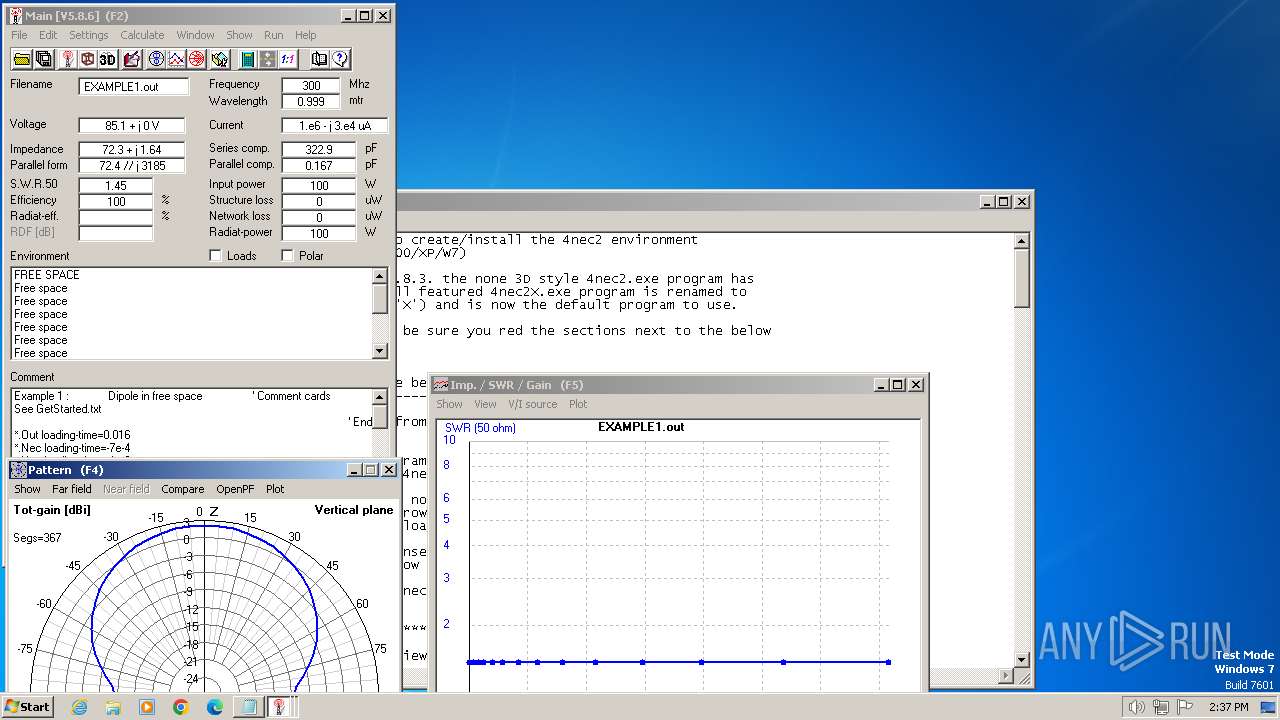
Task: Open Internet Explorer from the taskbar
Action: tap(79, 707)
